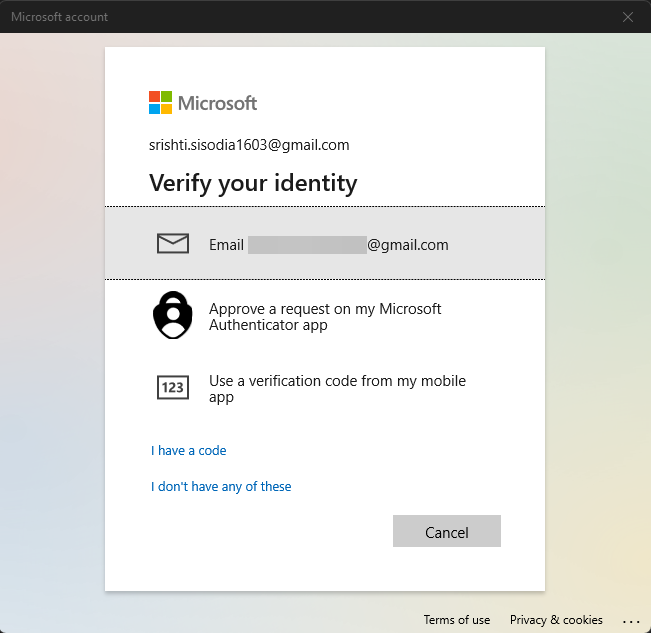The image size is (651, 633).
Task: Click the 123 verification code icon
Action: tap(173, 388)
